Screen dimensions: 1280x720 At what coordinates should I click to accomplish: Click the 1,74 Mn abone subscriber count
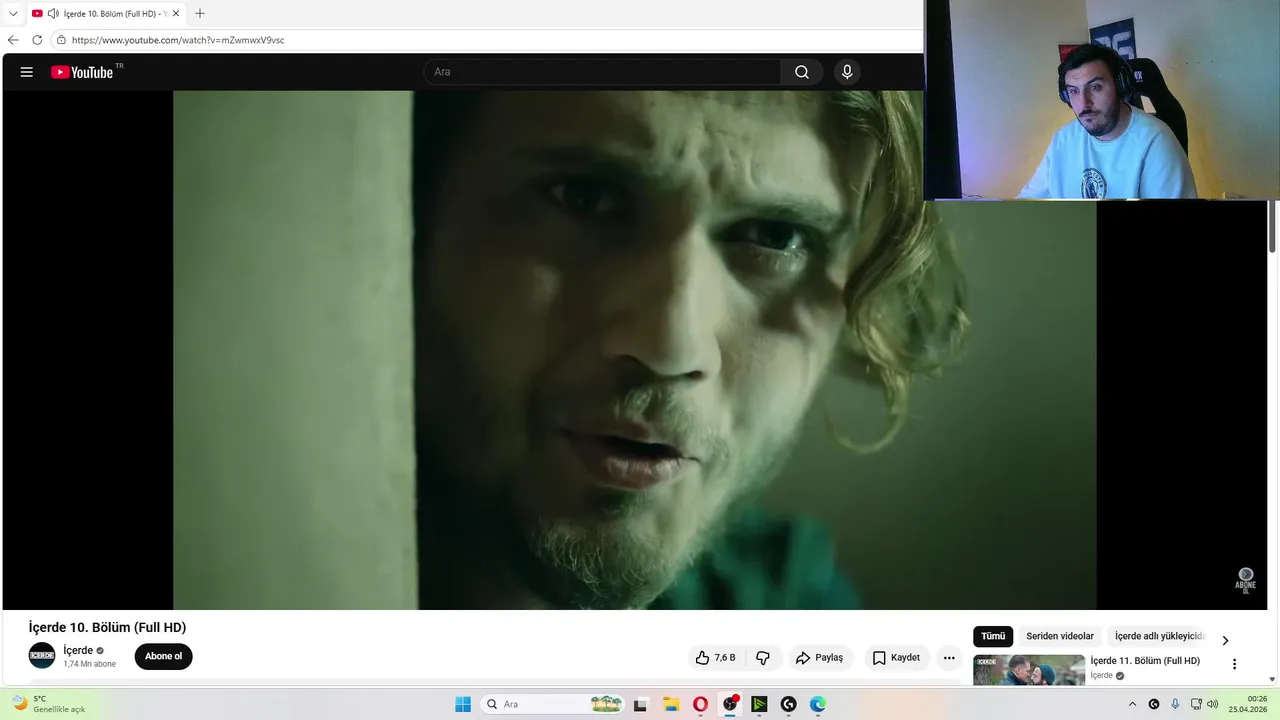click(x=90, y=664)
